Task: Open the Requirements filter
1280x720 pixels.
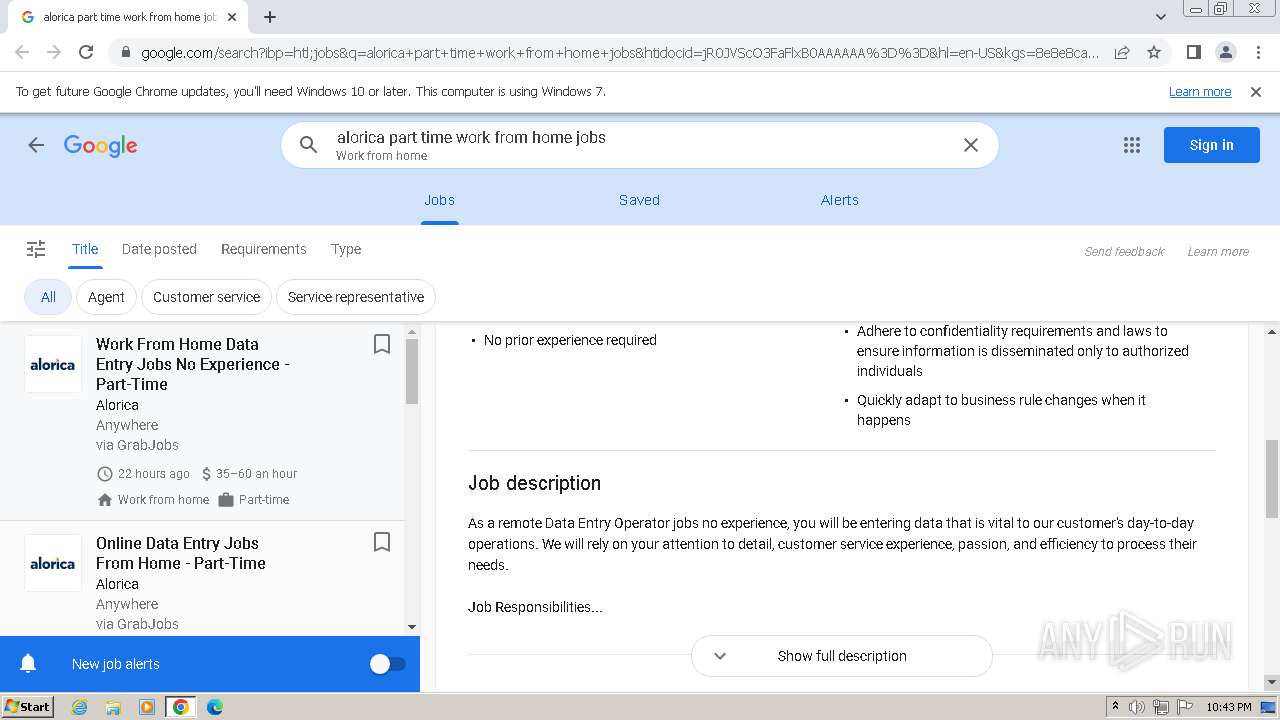Action: point(264,249)
